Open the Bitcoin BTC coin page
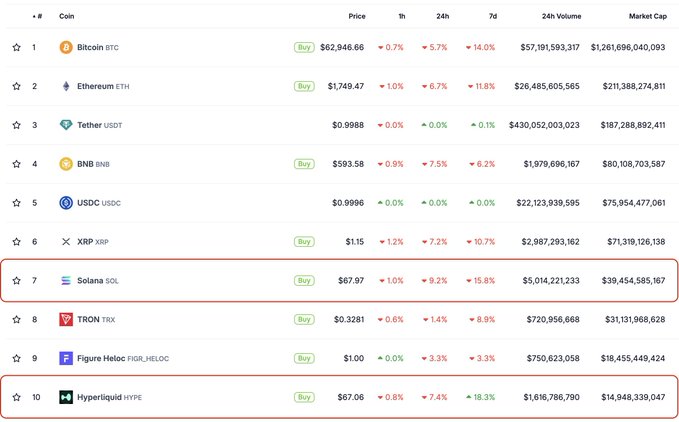 (98, 47)
